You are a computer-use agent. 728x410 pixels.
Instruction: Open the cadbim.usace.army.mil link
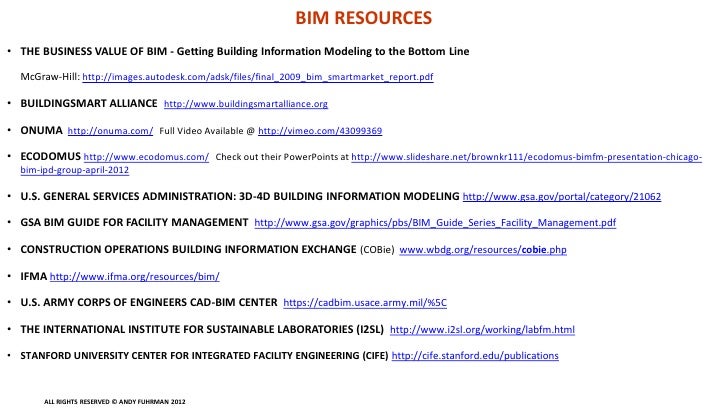pyautogui.click(x=365, y=303)
